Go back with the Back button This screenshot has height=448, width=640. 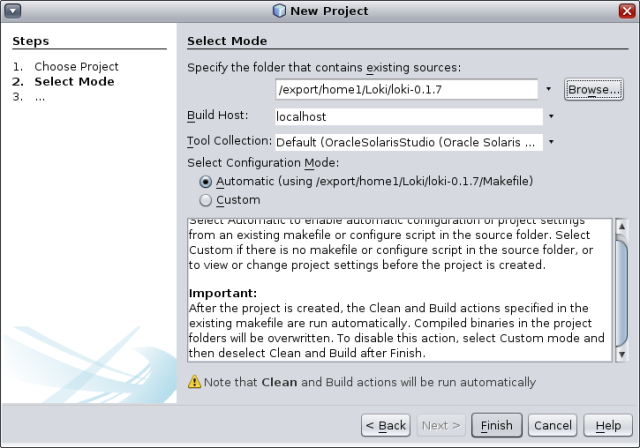pos(386,425)
